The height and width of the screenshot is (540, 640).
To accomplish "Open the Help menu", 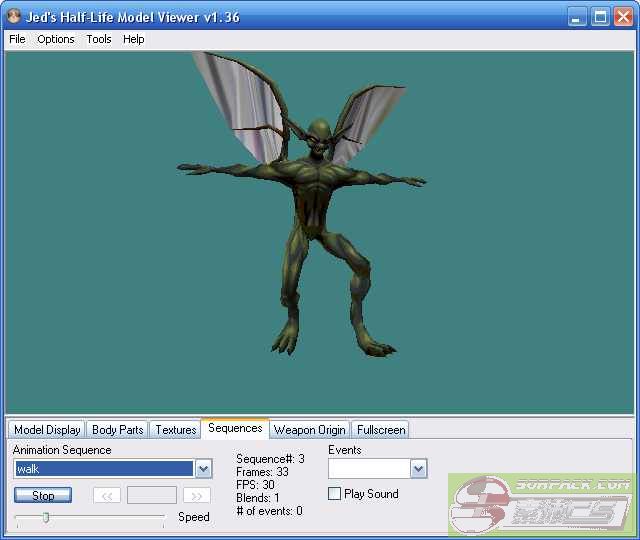I will click(x=134, y=39).
